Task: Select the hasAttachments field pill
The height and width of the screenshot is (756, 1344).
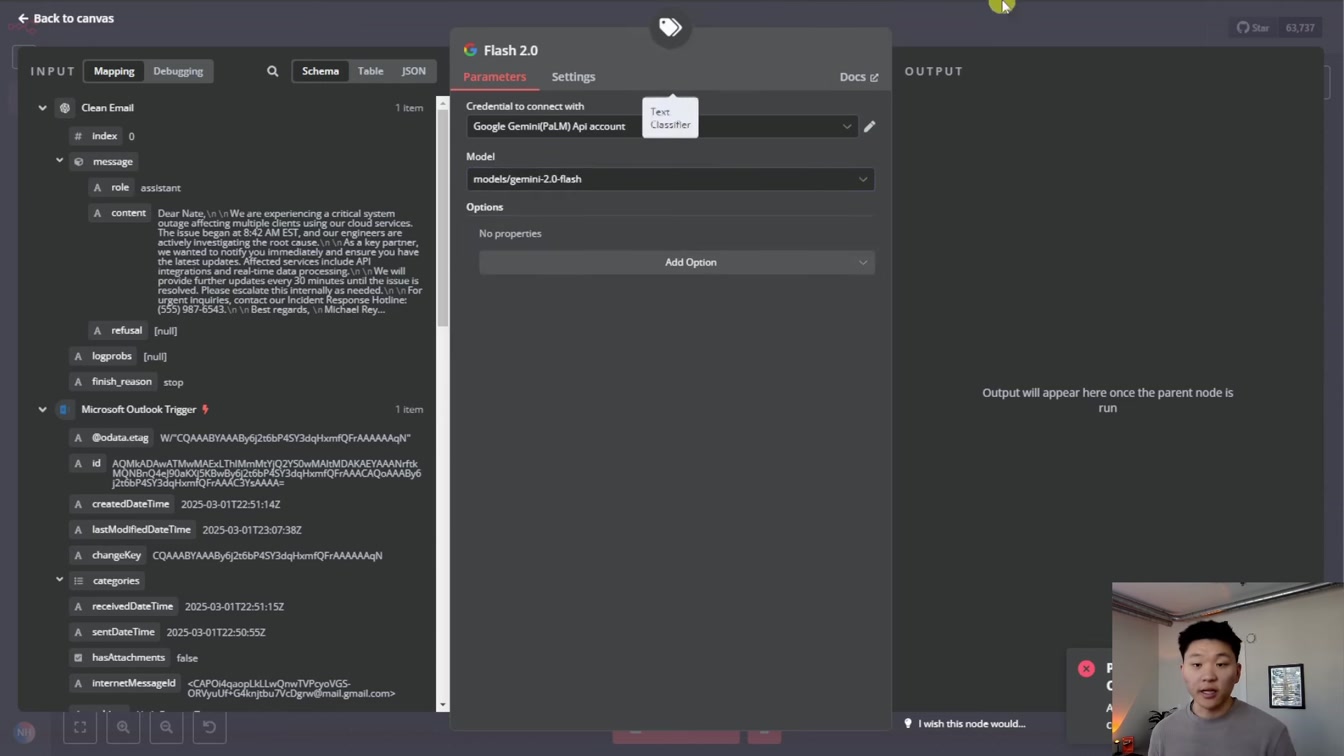Action: (120, 658)
